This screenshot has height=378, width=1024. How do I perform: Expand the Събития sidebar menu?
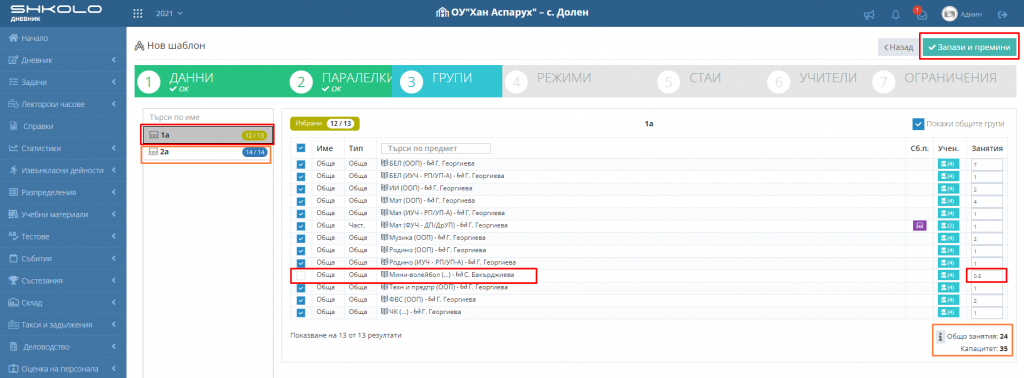tap(63, 259)
